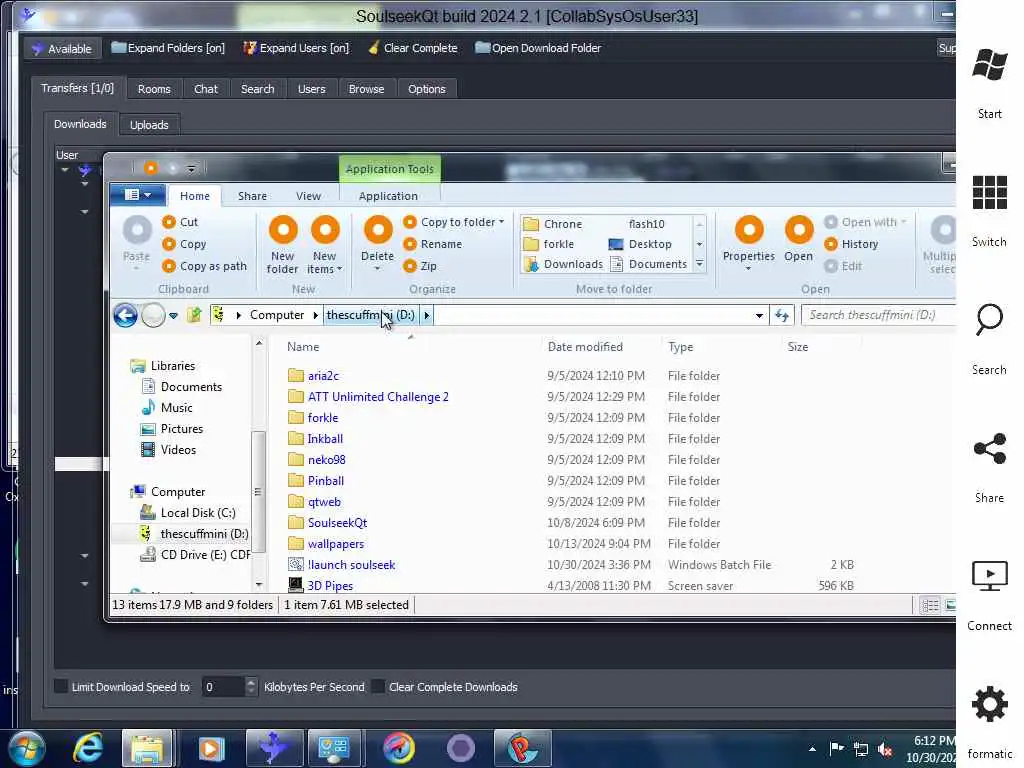Image resolution: width=1024 pixels, height=768 pixels.
Task: Click the Search thescuffmini (D:) field
Action: [878, 315]
